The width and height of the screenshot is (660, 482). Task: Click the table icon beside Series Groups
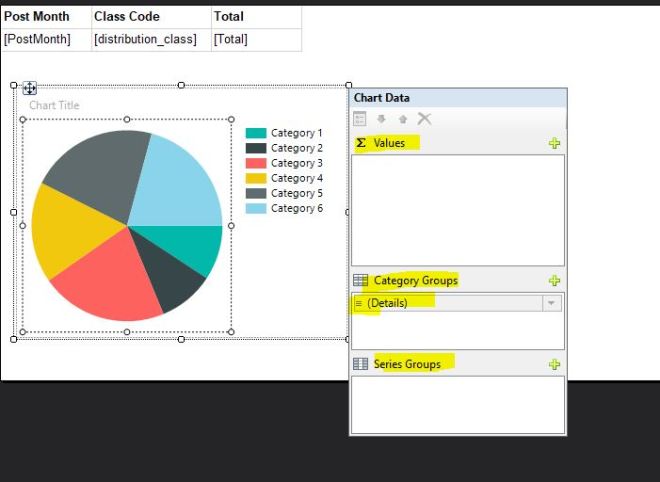pyautogui.click(x=361, y=364)
